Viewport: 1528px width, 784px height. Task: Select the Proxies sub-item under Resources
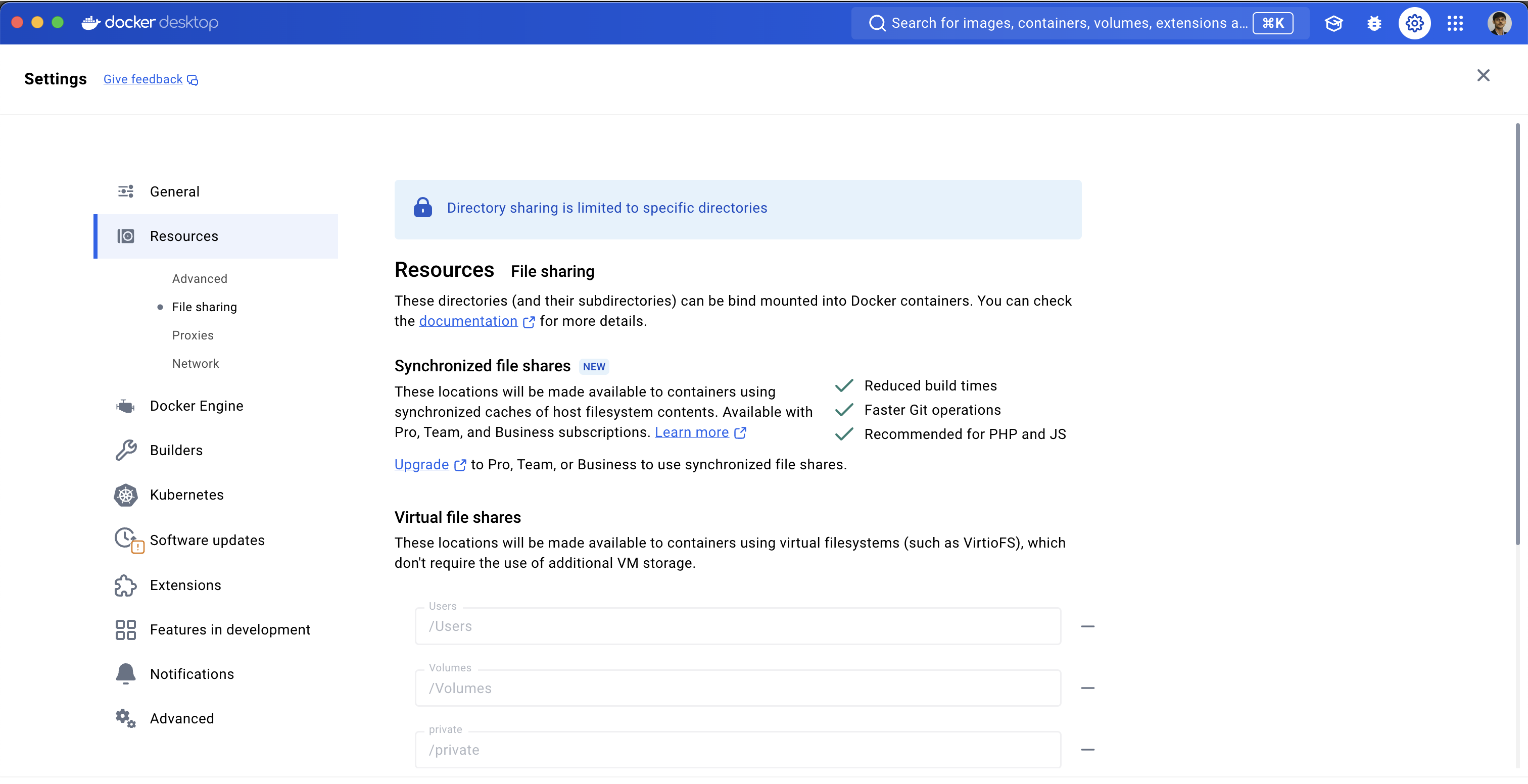click(x=192, y=335)
